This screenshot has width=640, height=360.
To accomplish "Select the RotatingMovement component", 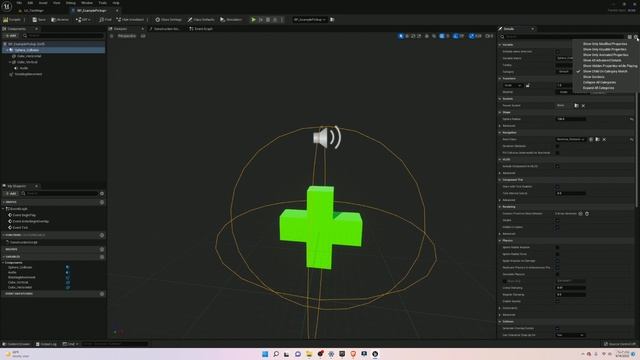I will tap(28, 74).
